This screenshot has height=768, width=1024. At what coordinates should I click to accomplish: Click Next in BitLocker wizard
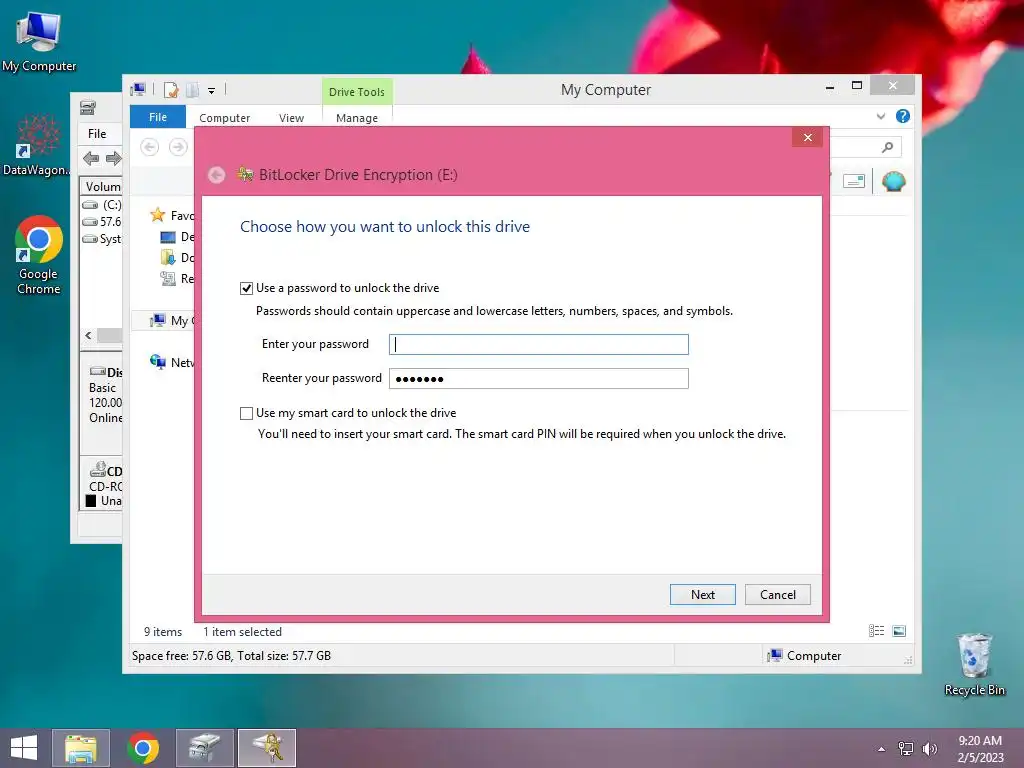(x=703, y=595)
